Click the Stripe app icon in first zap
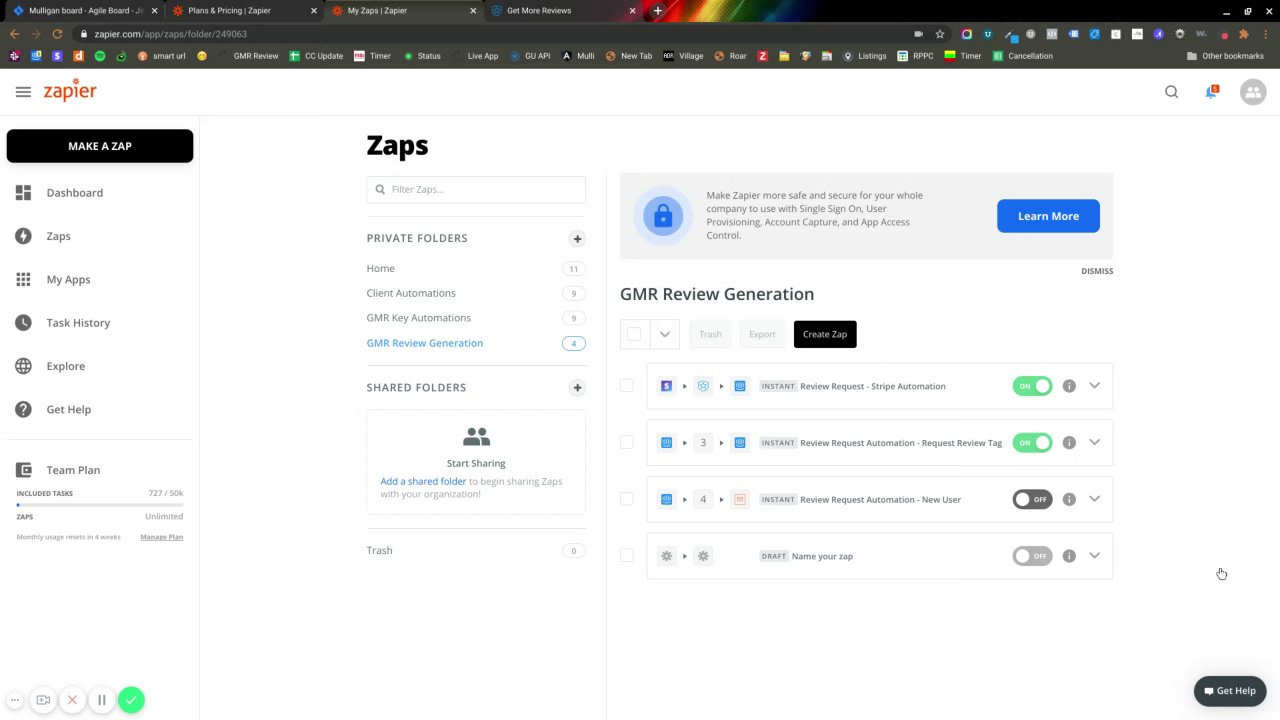 click(667, 386)
